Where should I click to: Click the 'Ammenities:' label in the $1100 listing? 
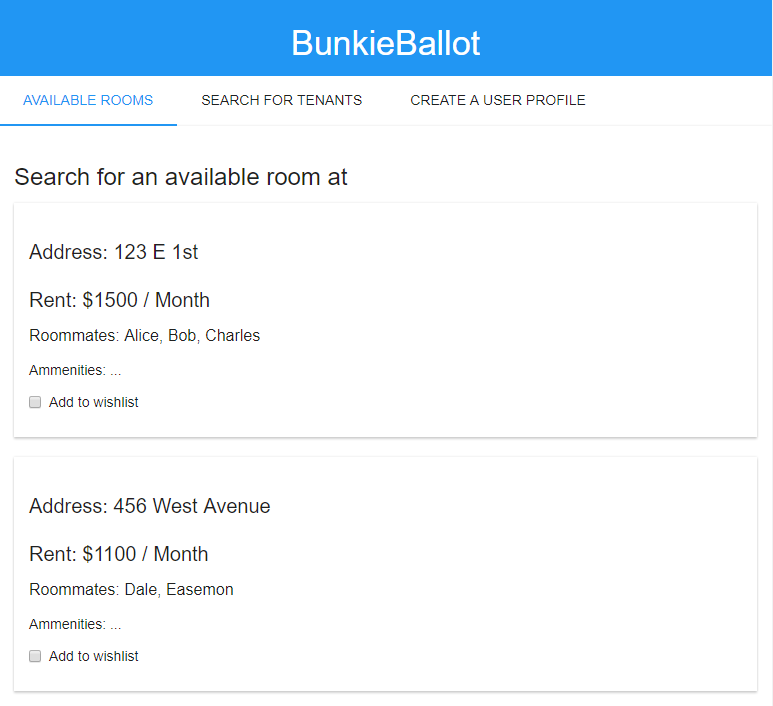(x=67, y=624)
